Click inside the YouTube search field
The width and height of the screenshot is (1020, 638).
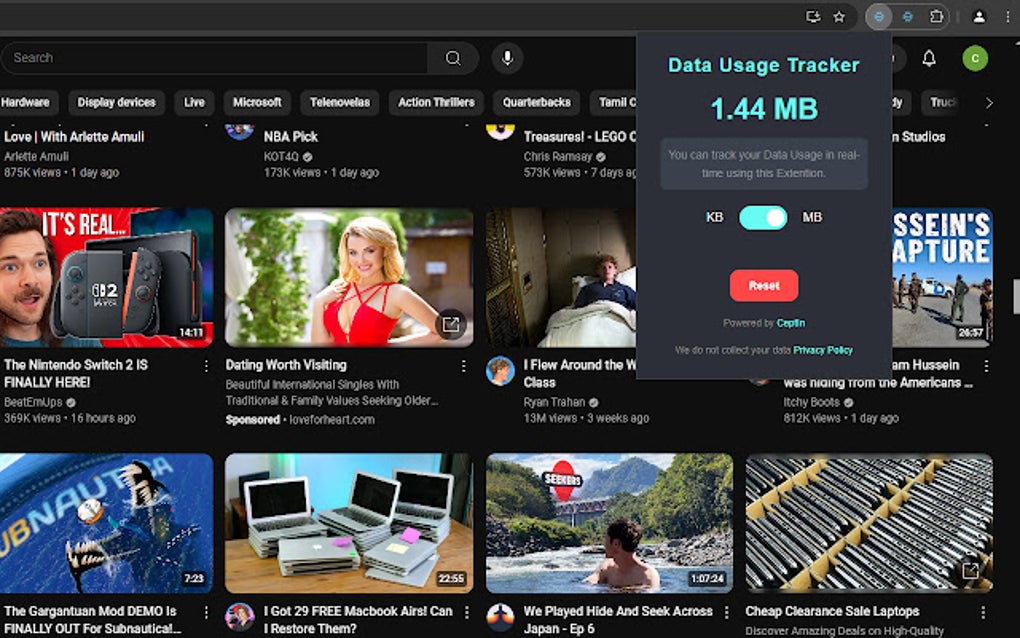pos(200,57)
